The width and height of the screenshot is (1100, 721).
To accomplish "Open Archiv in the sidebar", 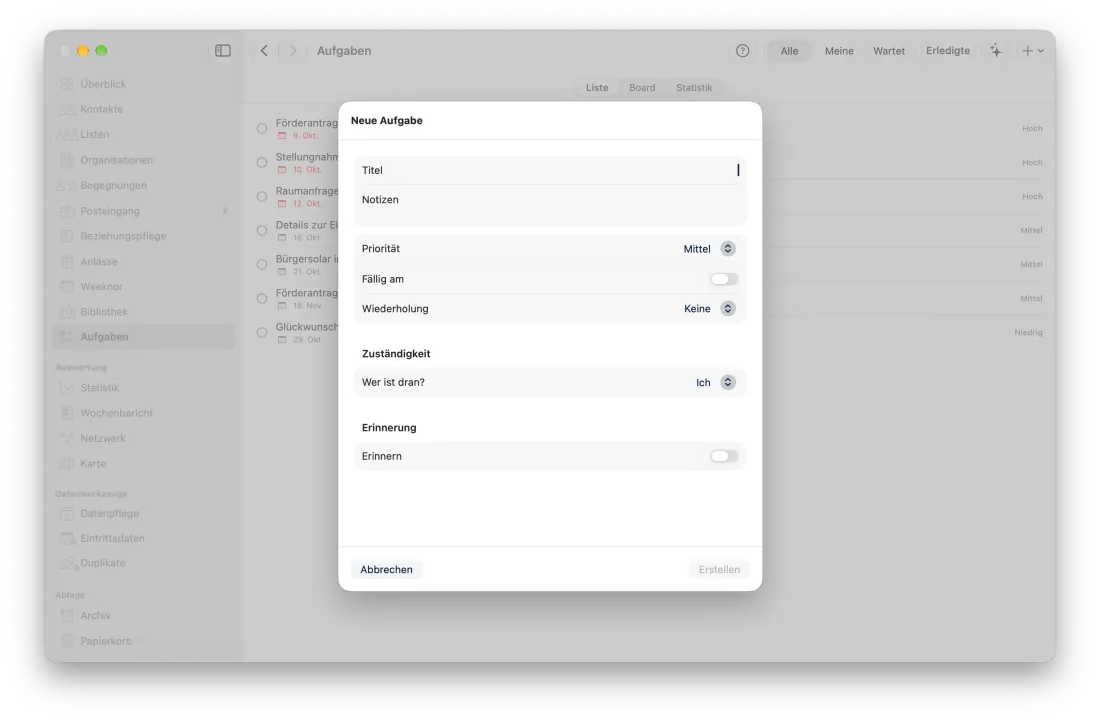I will point(144,616).
